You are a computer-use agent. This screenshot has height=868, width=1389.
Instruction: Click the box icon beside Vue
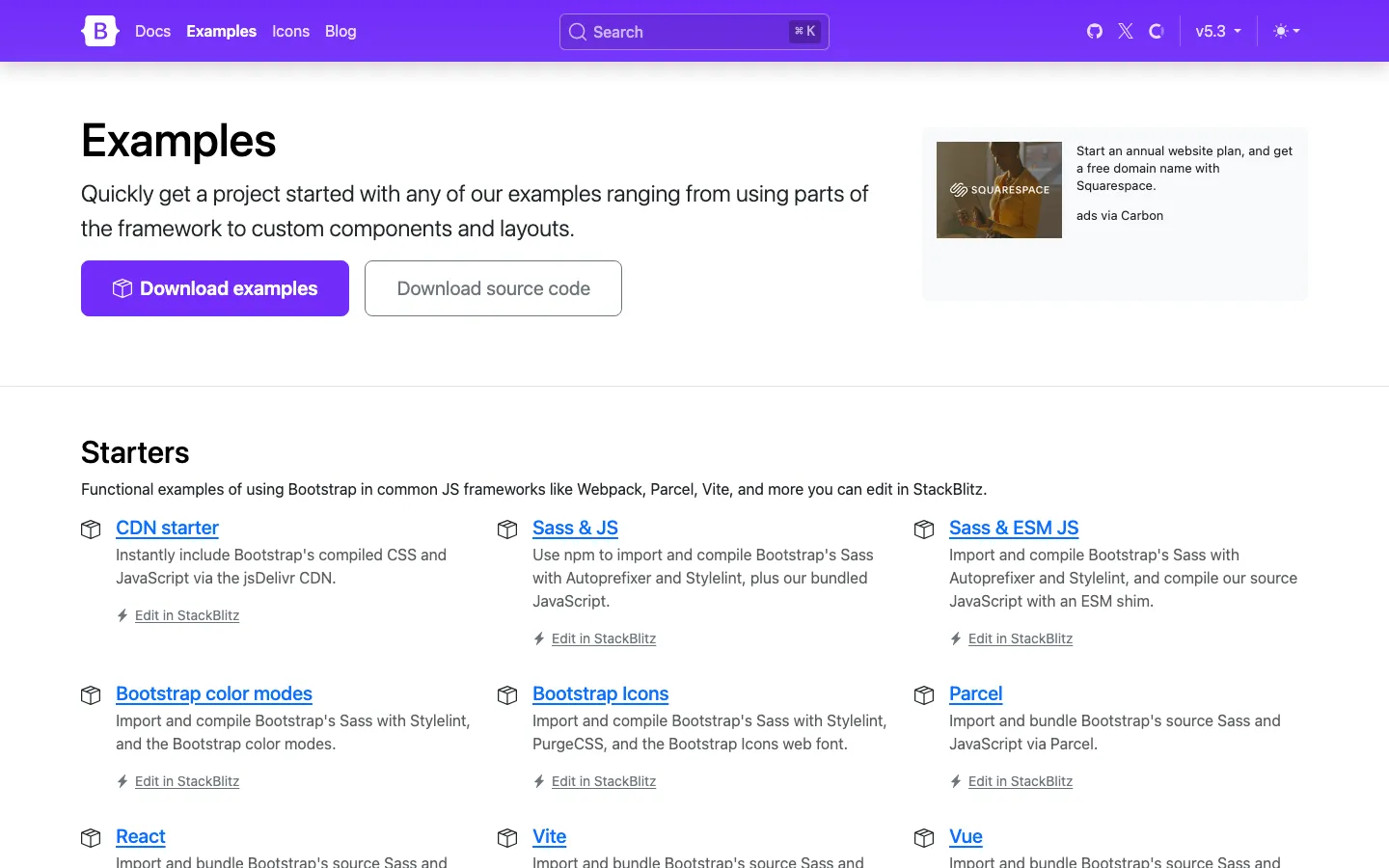tap(924, 838)
